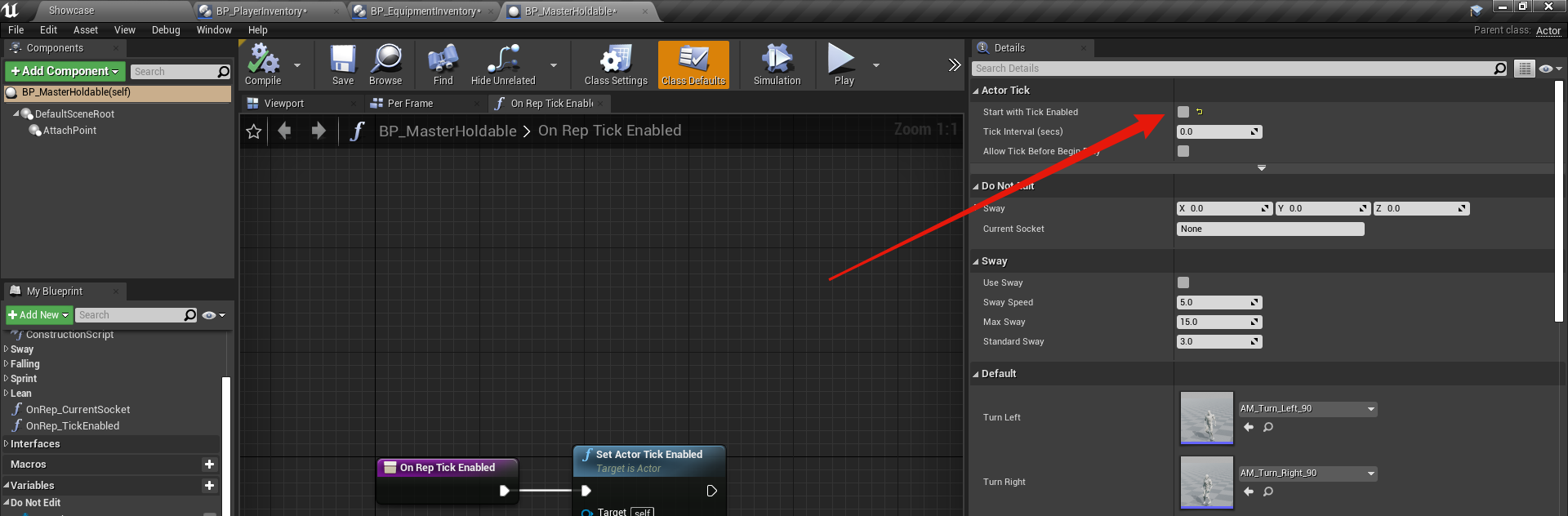This screenshot has height=516, width=1568.
Task: Browse to Turn Left asset in Content Browser
Action: 1268,427
